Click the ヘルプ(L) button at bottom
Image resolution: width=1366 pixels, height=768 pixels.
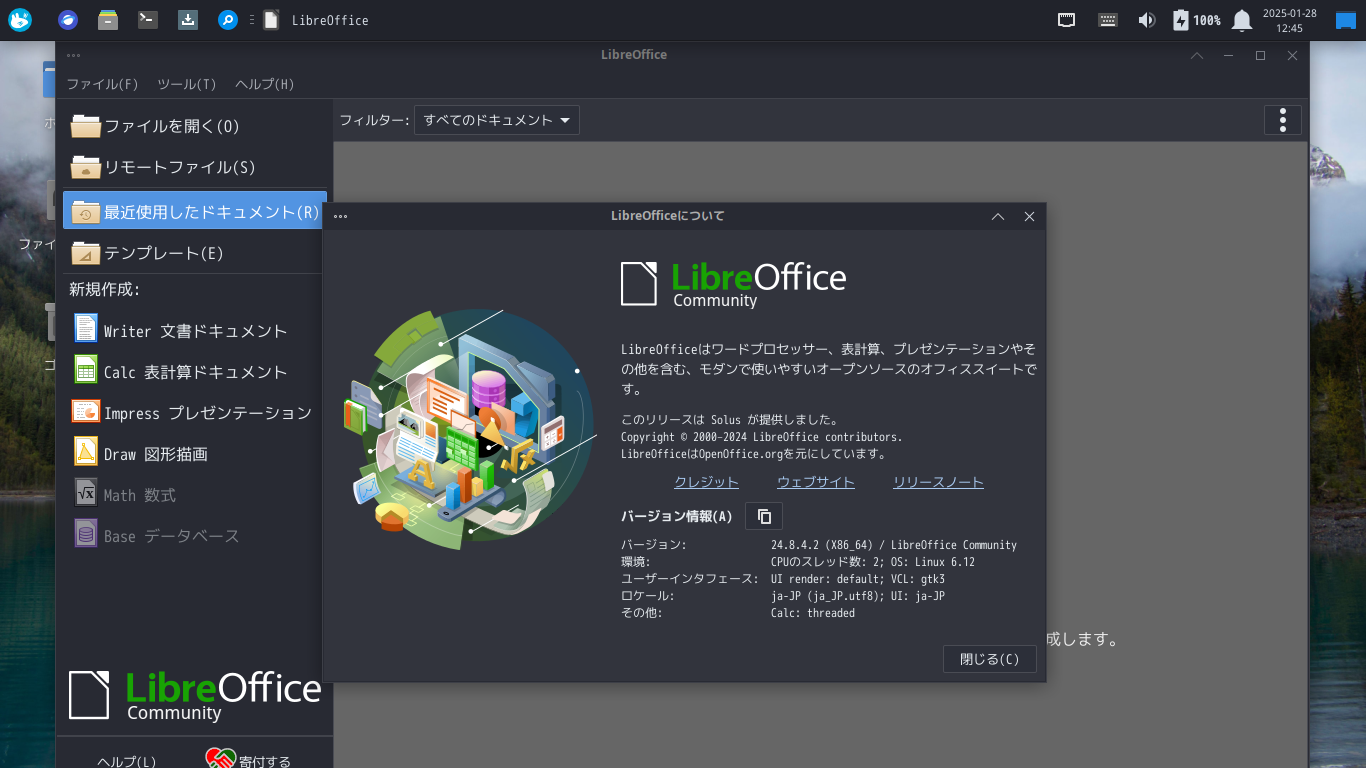(126, 761)
